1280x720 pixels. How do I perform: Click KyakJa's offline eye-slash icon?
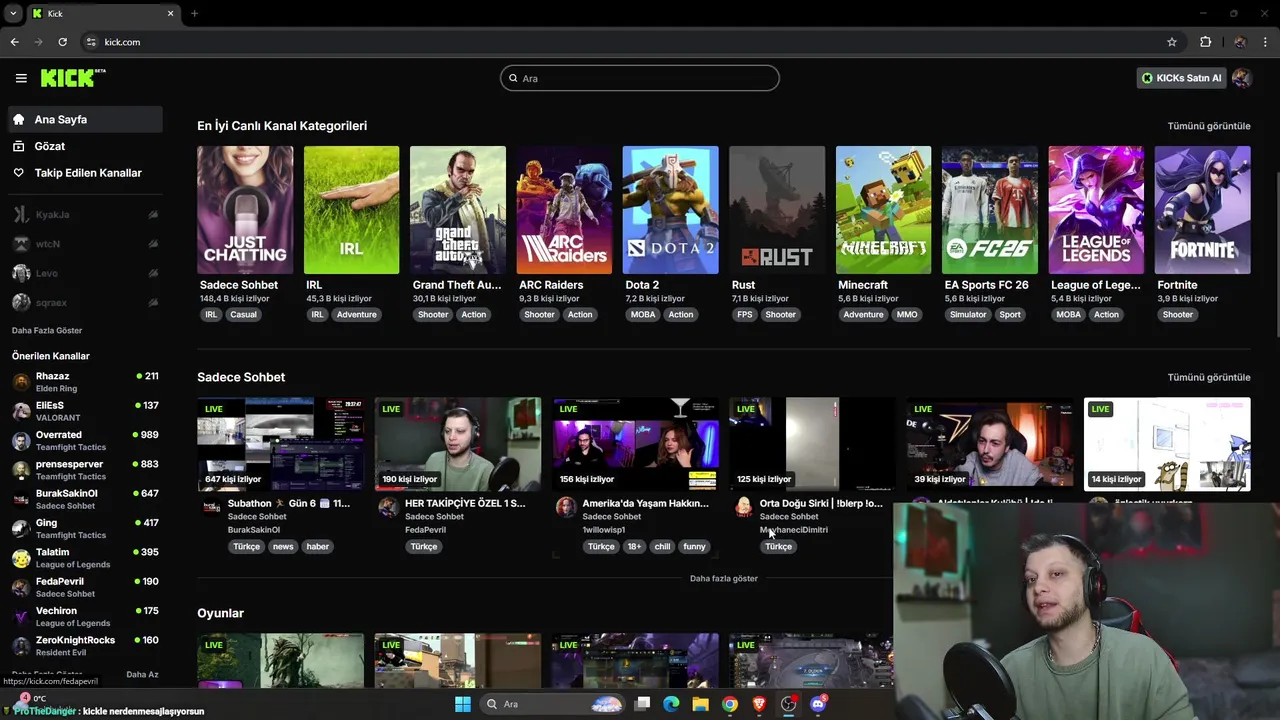pyautogui.click(x=153, y=215)
